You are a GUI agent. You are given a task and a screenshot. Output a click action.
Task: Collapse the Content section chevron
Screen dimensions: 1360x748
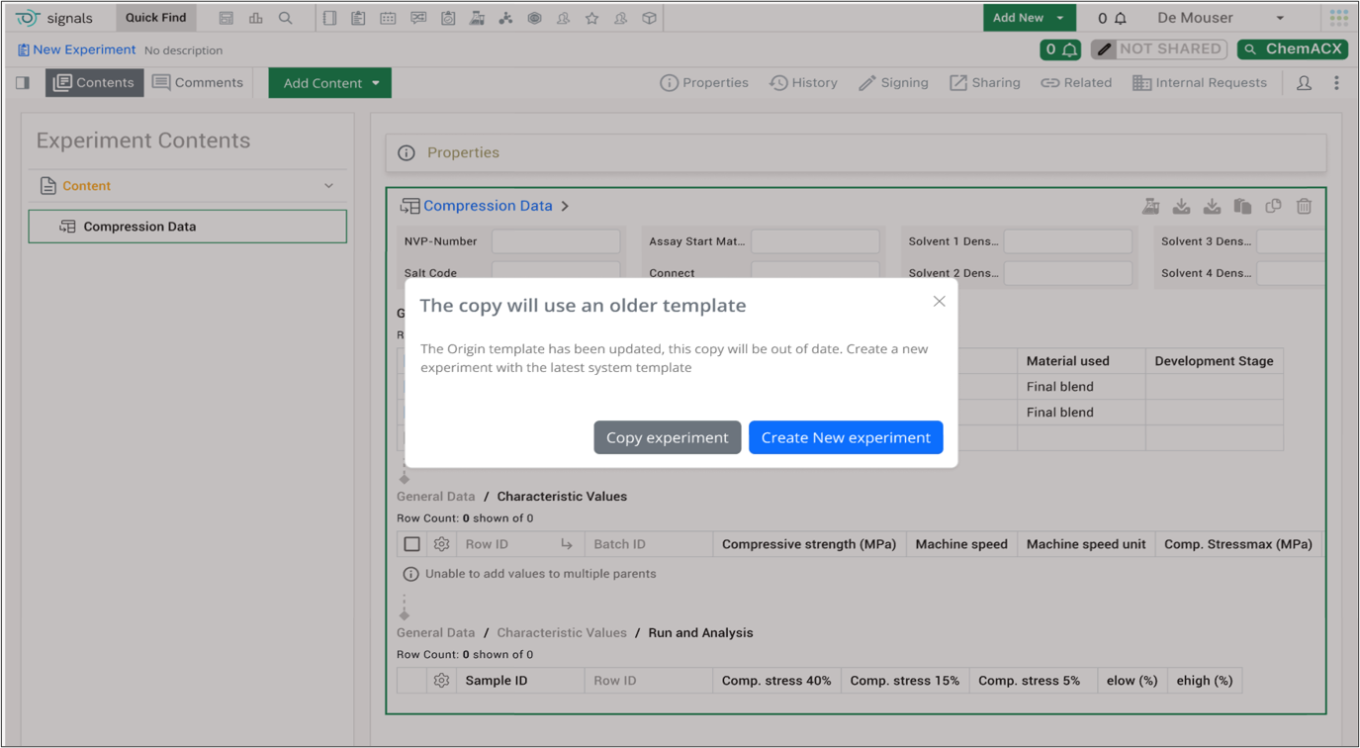pyautogui.click(x=329, y=186)
